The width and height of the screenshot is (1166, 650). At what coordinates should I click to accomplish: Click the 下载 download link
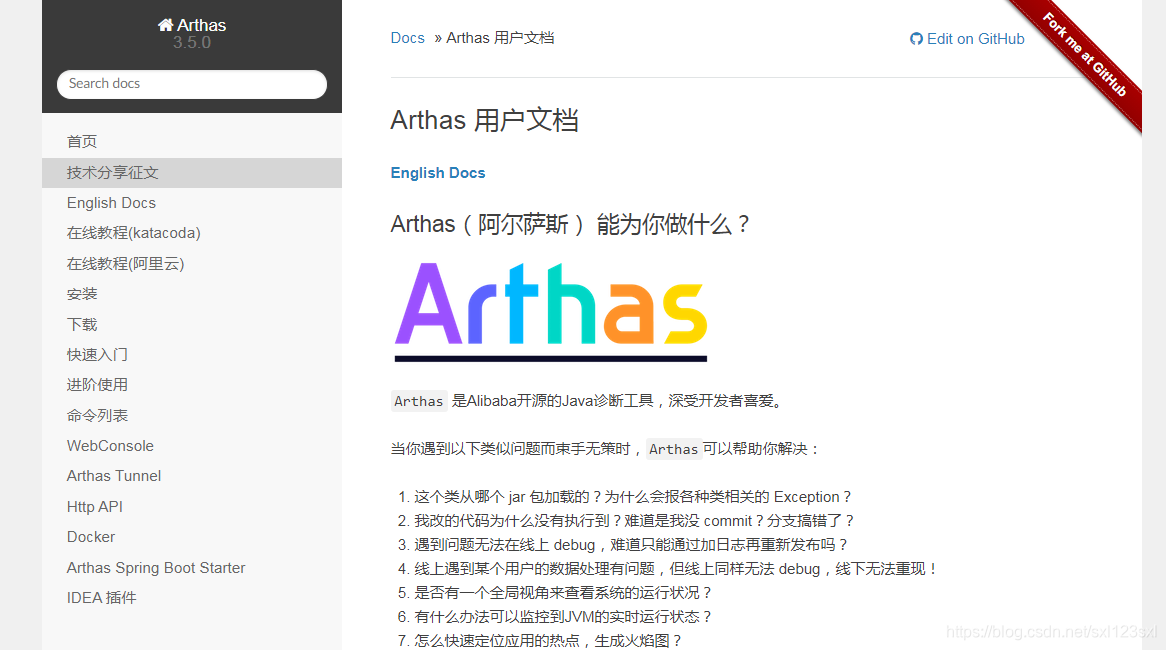coord(81,324)
